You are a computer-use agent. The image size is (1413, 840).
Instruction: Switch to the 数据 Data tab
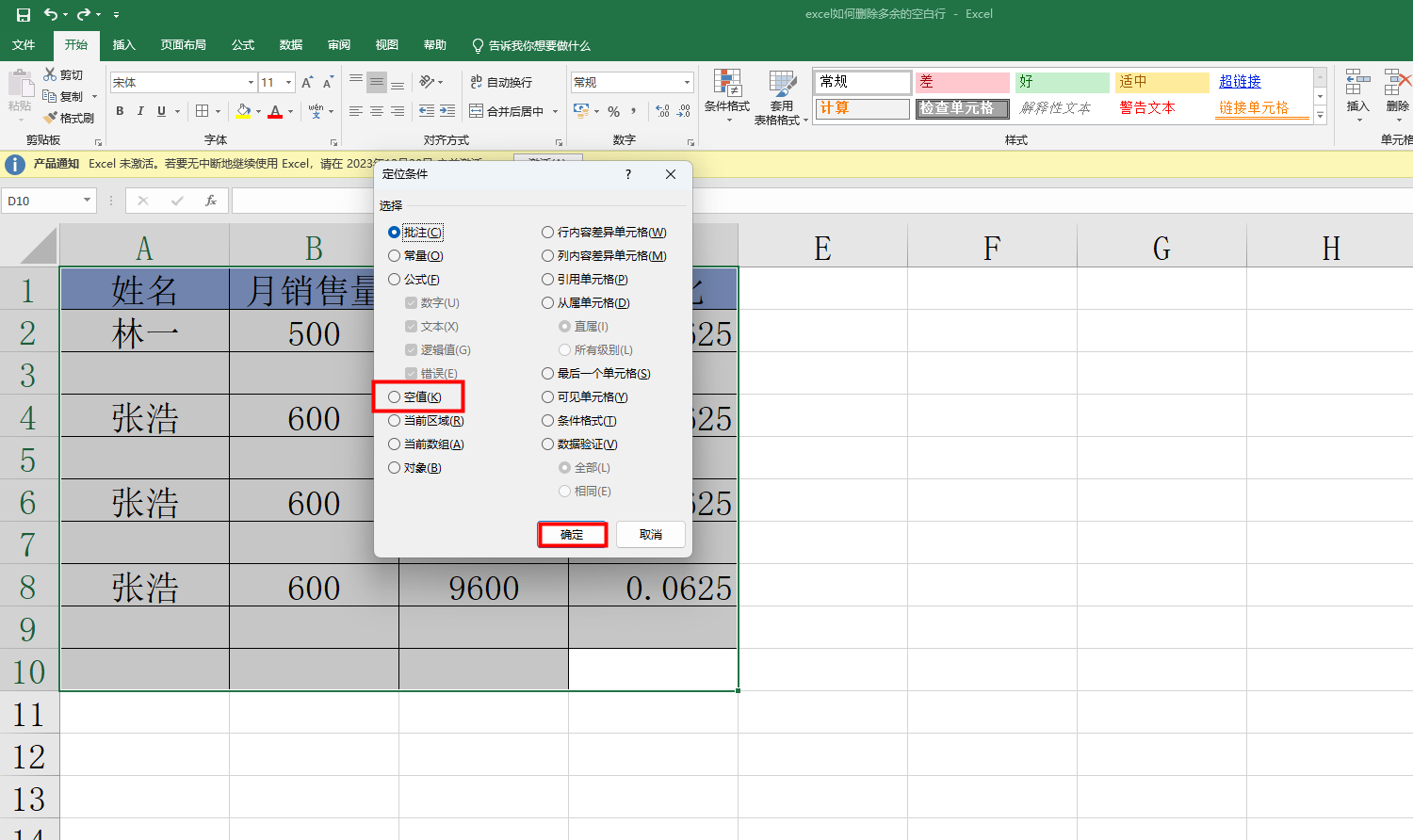point(291,45)
